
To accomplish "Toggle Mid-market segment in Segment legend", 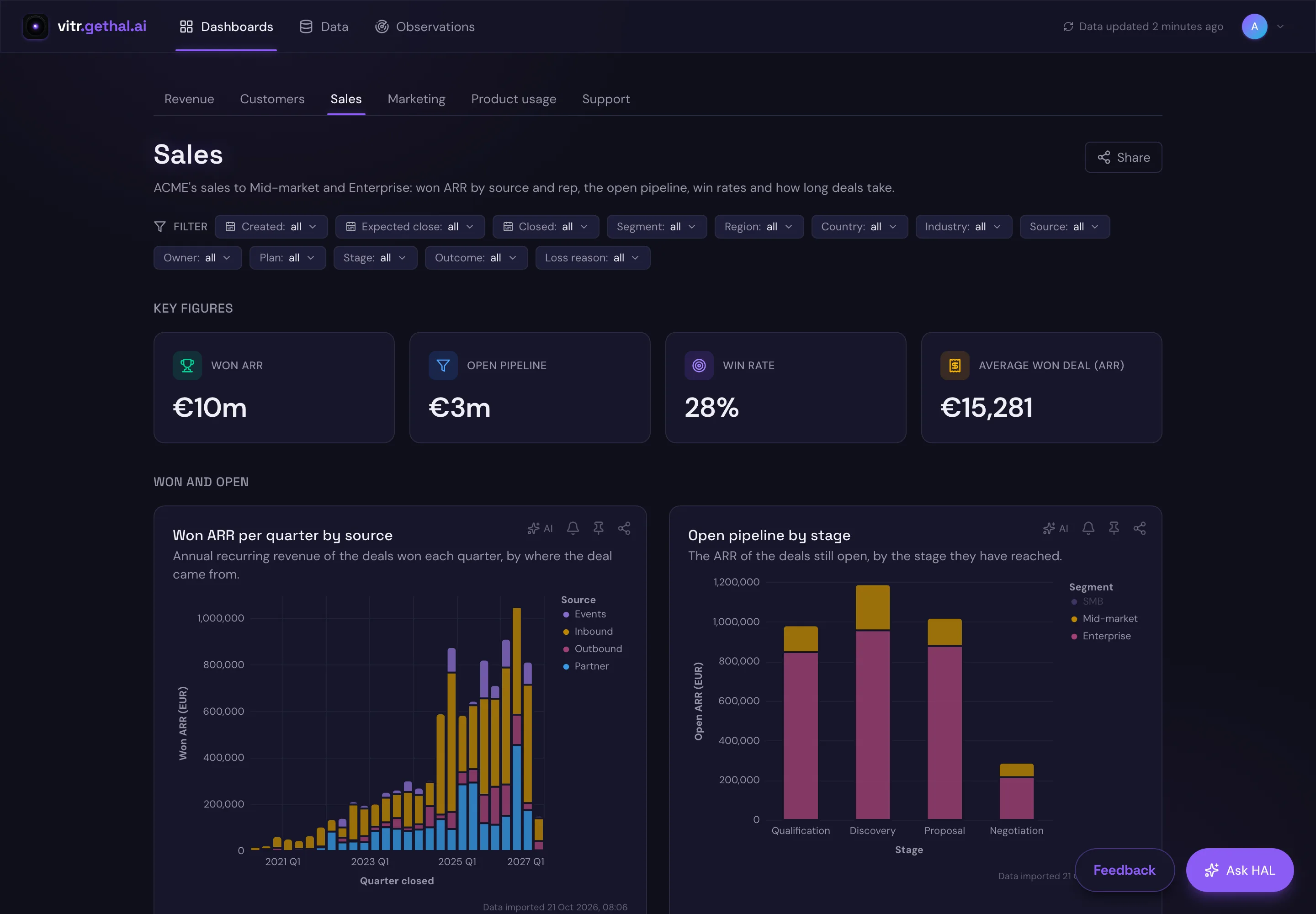I will pos(1104,618).
